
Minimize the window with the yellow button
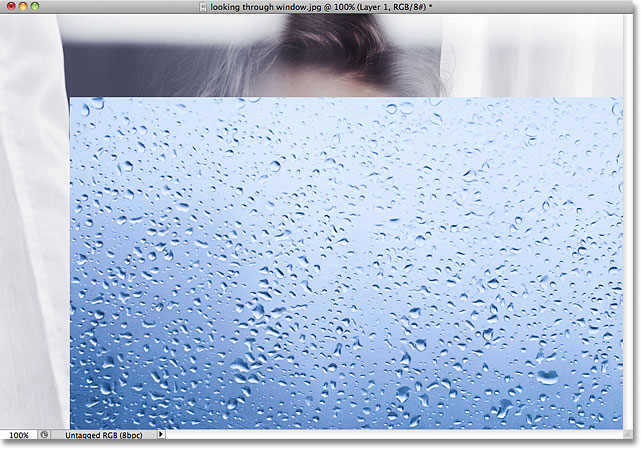click(23, 6)
